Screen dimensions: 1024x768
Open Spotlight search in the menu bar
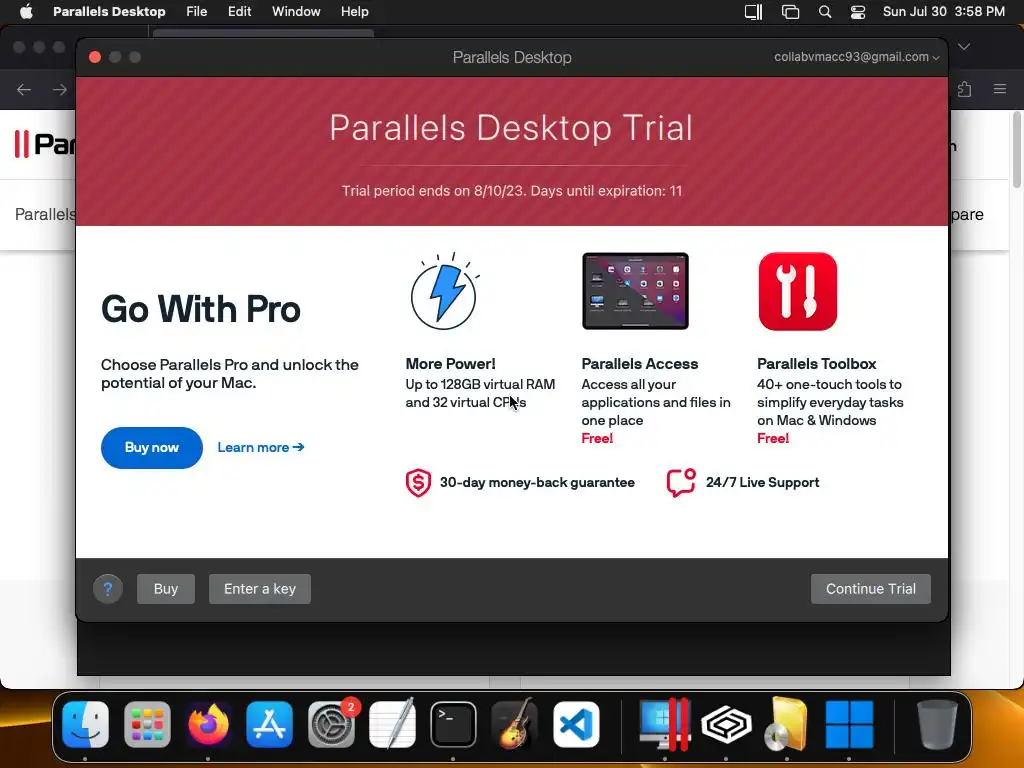point(825,12)
